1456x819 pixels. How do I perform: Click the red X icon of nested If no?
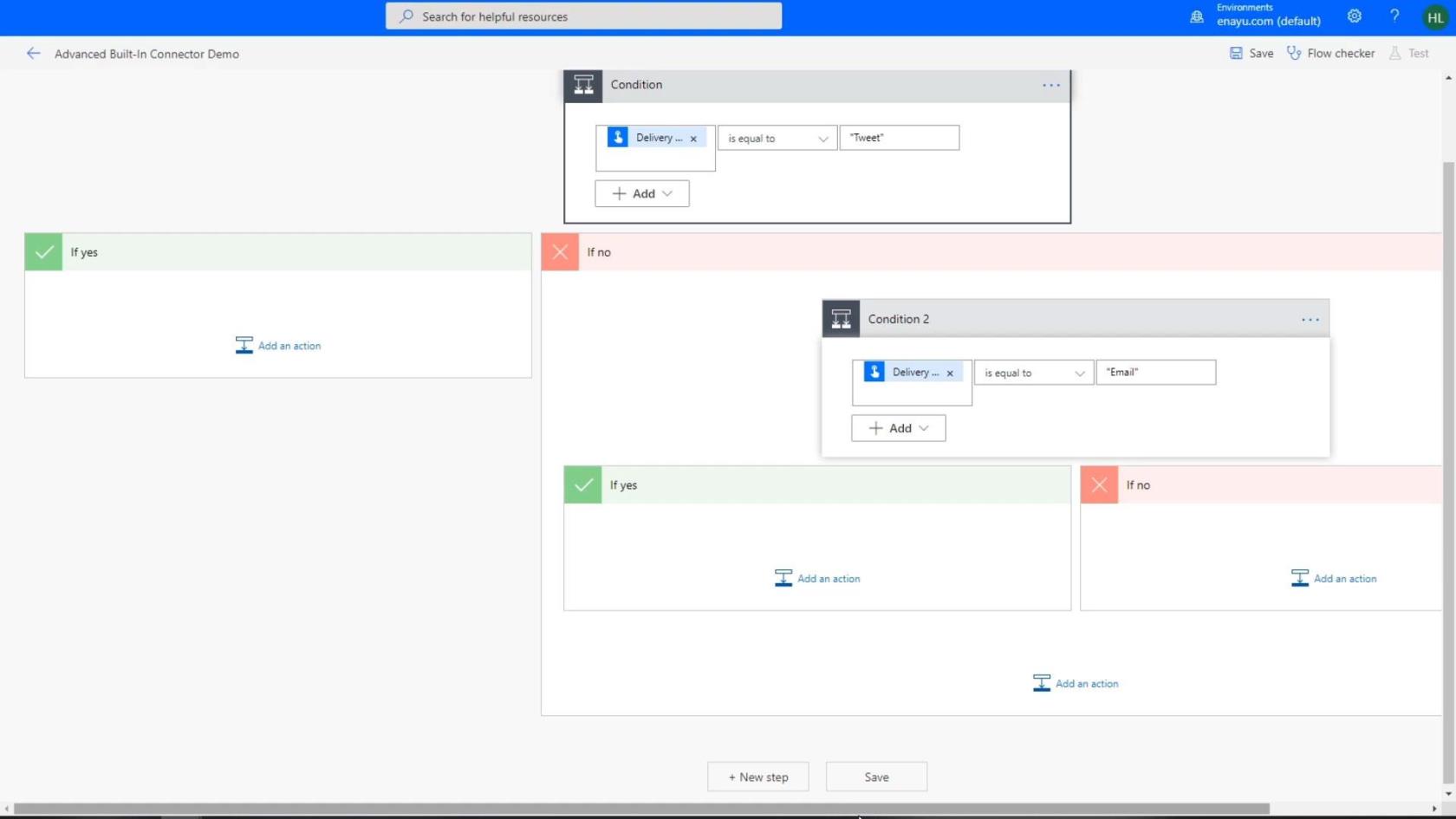(x=1099, y=485)
